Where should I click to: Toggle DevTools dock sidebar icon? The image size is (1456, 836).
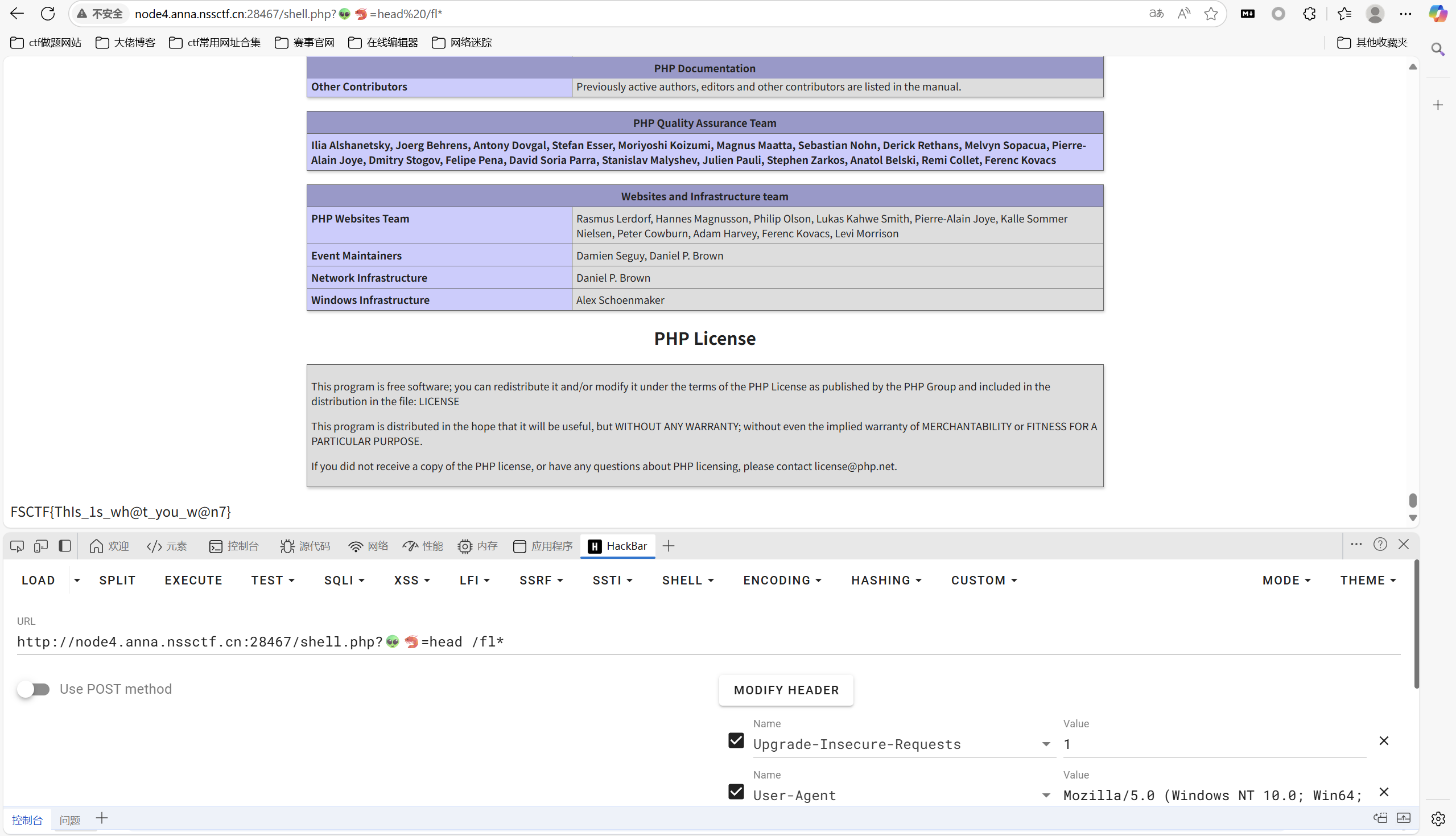pyautogui.click(x=65, y=546)
